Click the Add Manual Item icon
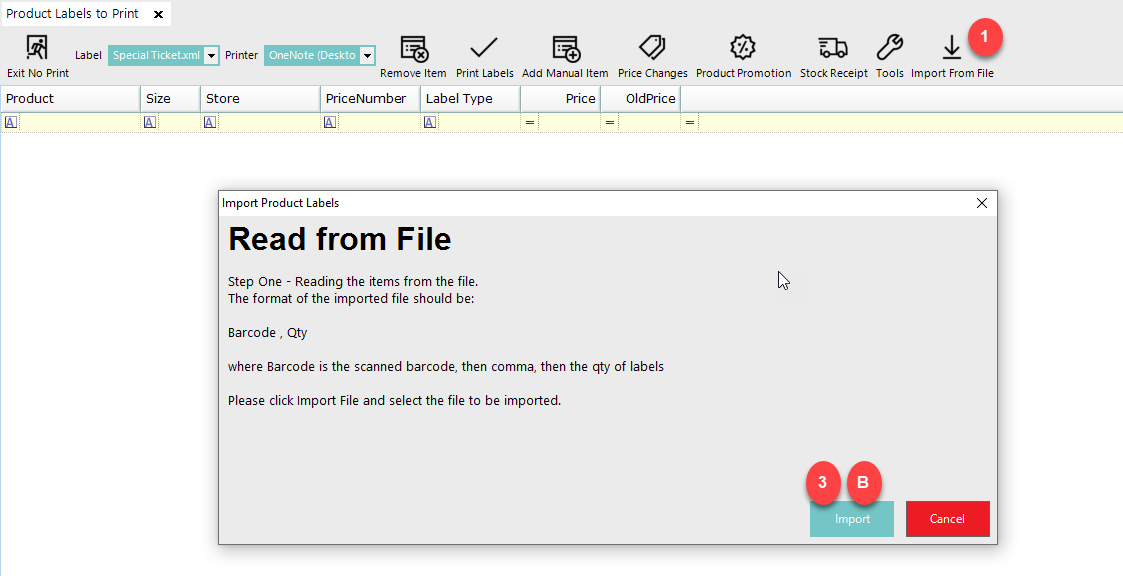The width and height of the screenshot is (1123, 576). (565, 48)
